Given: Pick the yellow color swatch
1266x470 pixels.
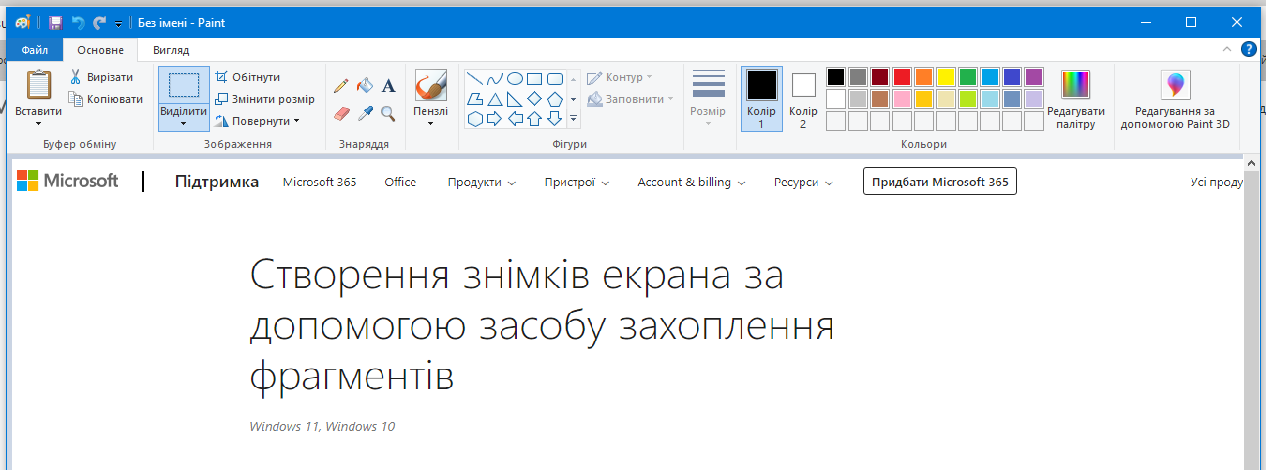Looking at the screenshot, I should tap(946, 77).
